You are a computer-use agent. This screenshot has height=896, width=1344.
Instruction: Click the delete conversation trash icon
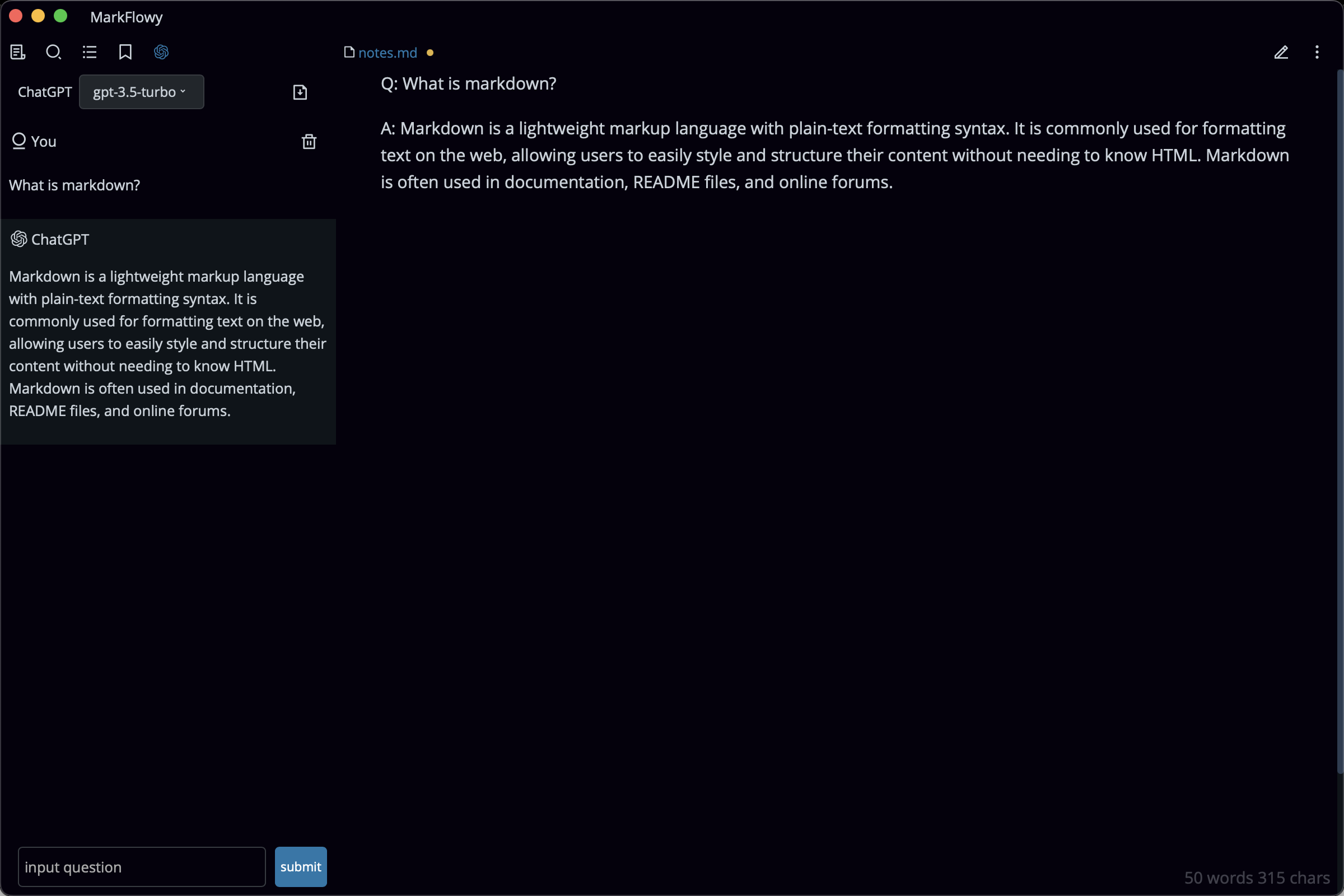tap(308, 141)
